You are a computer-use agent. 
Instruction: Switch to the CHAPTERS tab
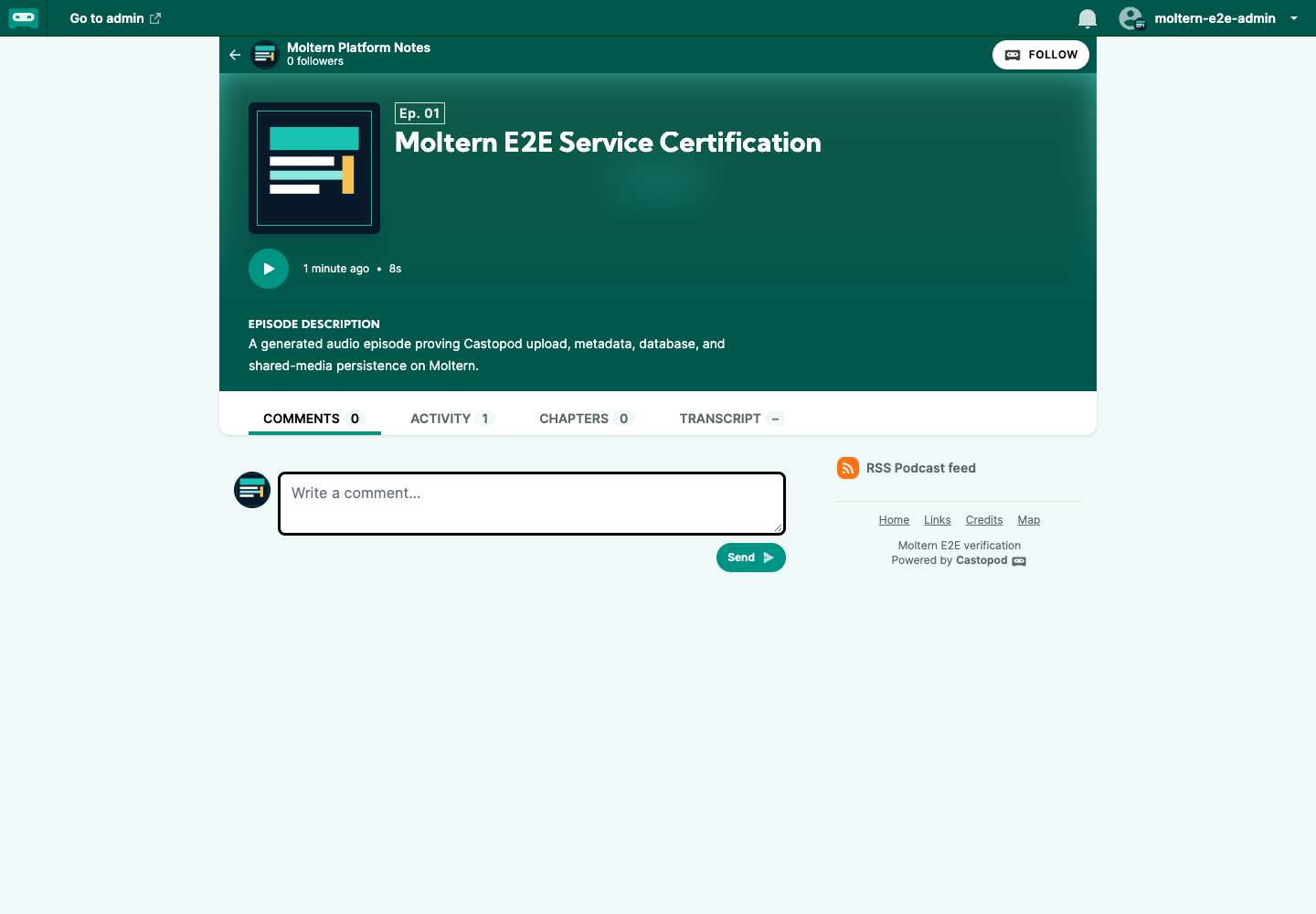(x=587, y=419)
